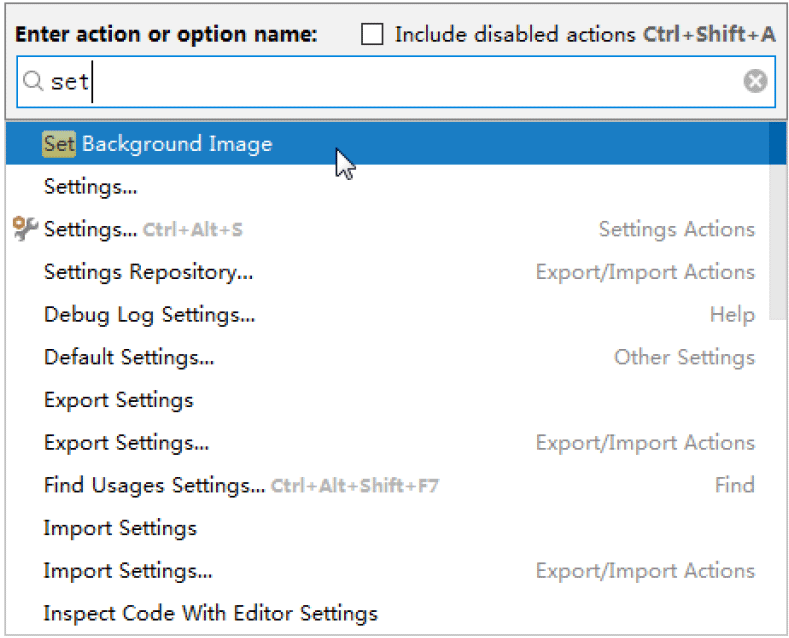Click the Find group label
789x638 pixels.
[x=735, y=485]
